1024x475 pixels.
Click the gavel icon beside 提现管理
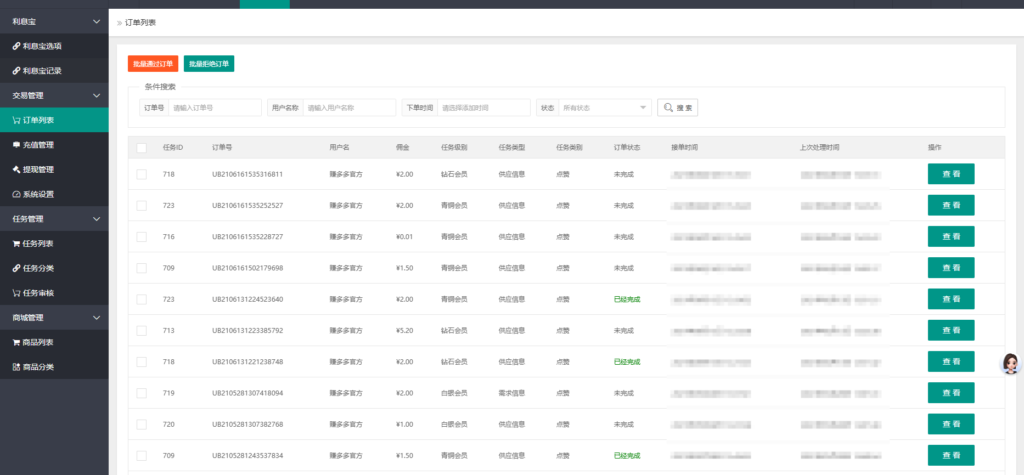click(16, 169)
